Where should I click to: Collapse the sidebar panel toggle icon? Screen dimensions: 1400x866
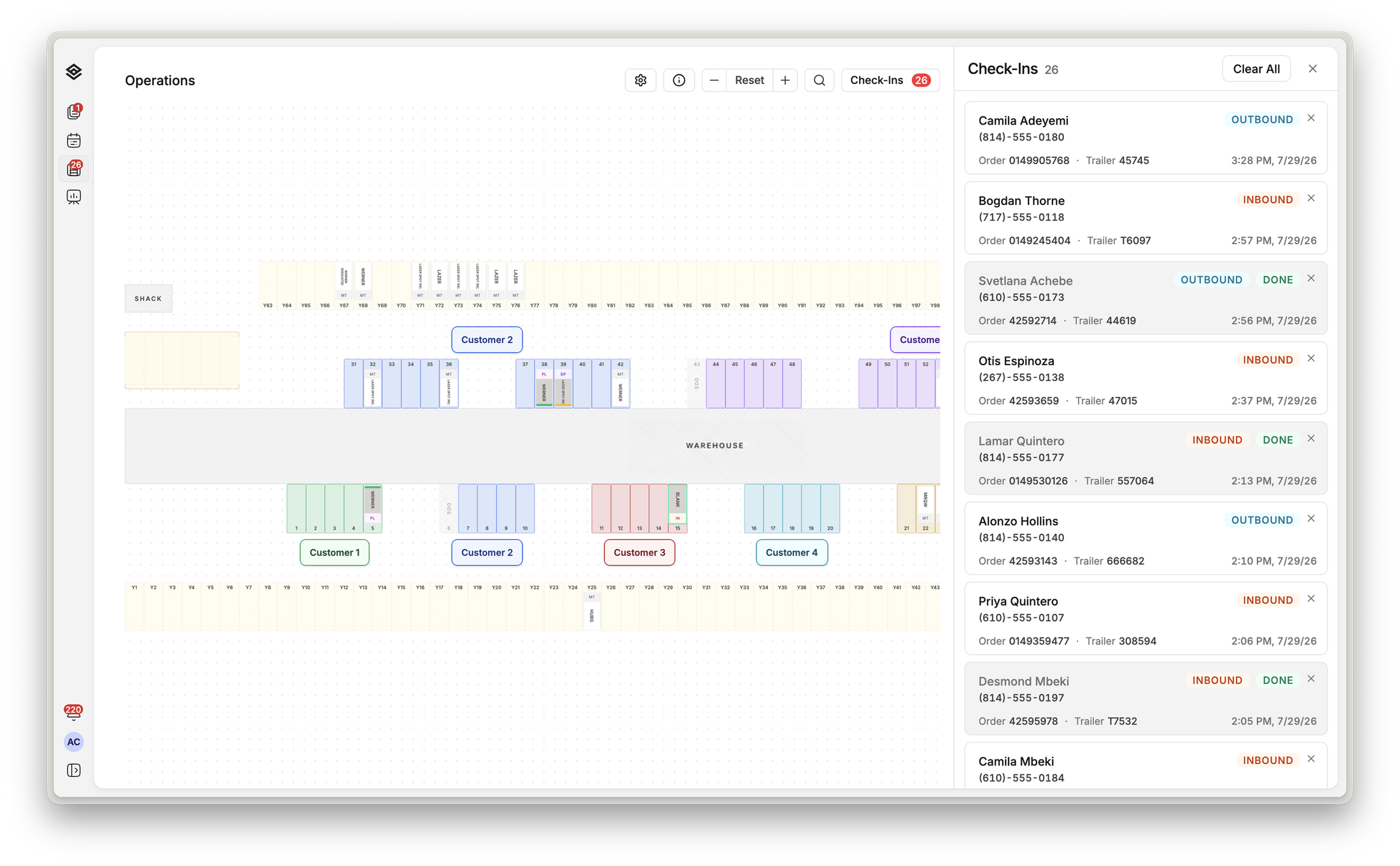coord(74,771)
